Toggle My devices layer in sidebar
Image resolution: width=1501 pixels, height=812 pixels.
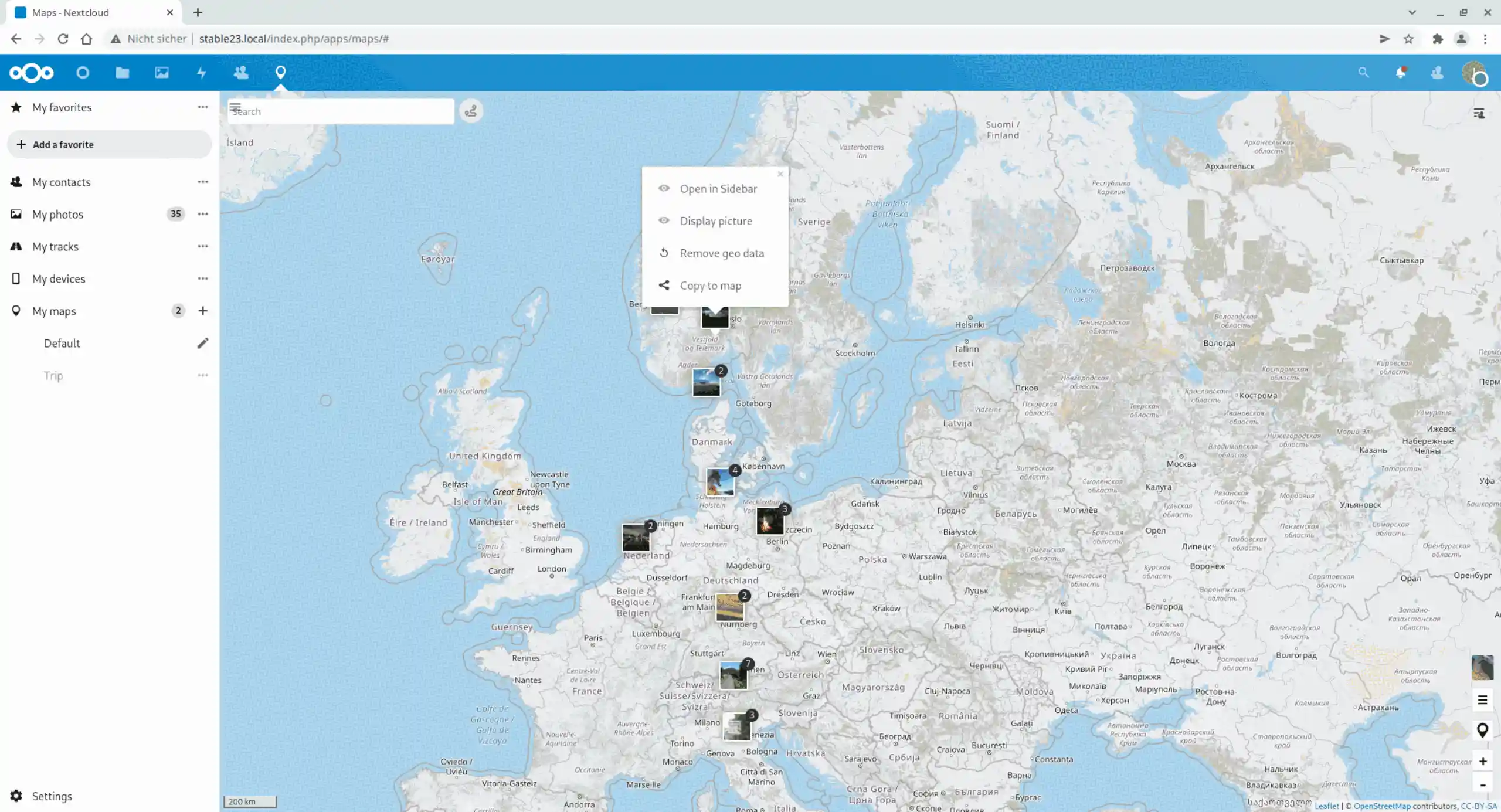click(59, 278)
